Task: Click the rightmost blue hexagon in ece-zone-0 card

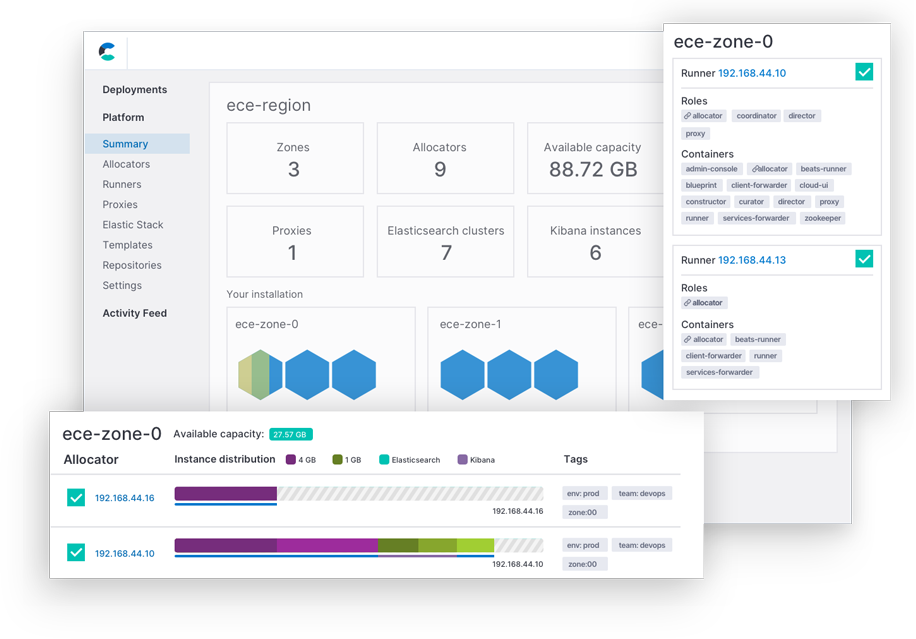Action: click(x=354, y=375)
